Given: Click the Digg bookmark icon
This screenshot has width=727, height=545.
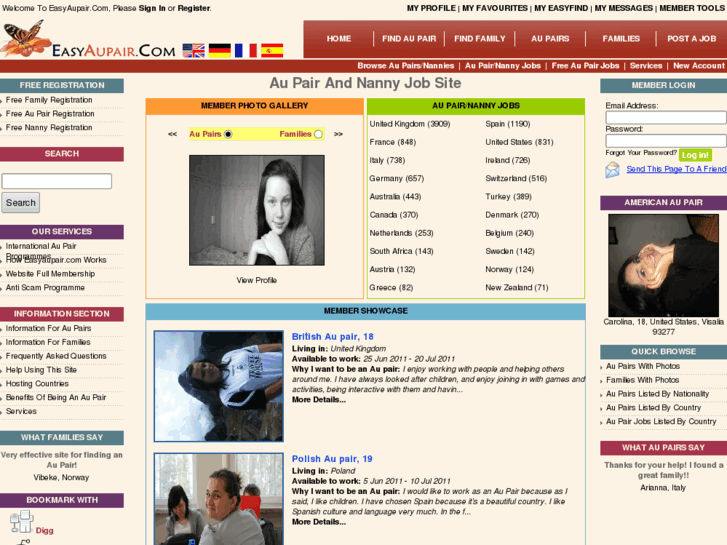Looking at the screenshot, I should point(21,521).
